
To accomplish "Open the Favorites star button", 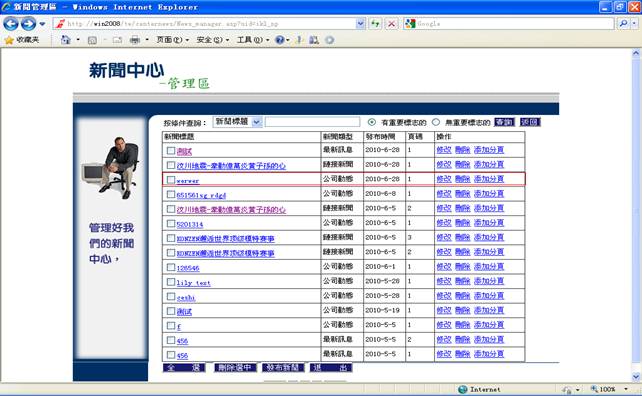I will pos(21,40).
